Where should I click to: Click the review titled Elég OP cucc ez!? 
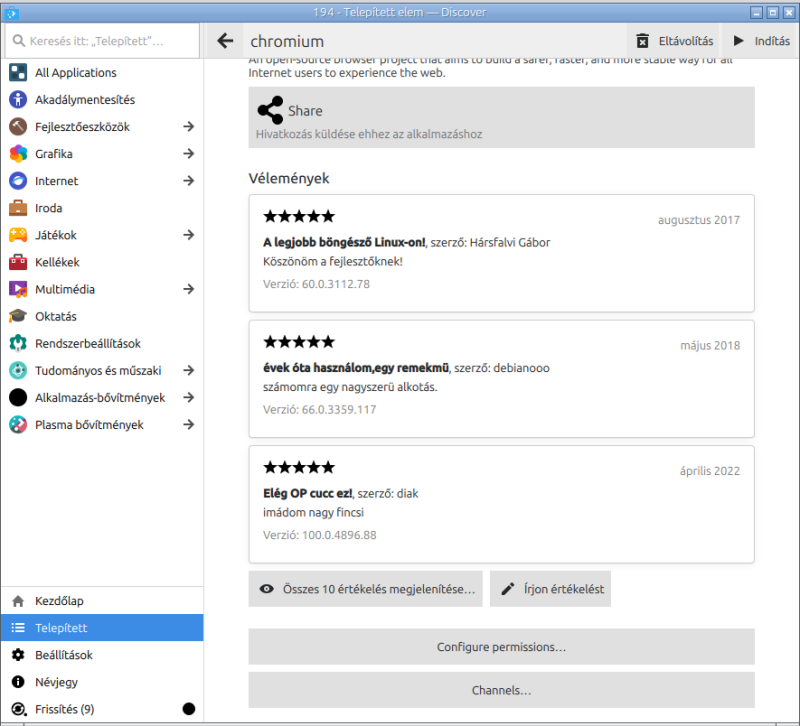pyautogui.click(x=307, y=493)
